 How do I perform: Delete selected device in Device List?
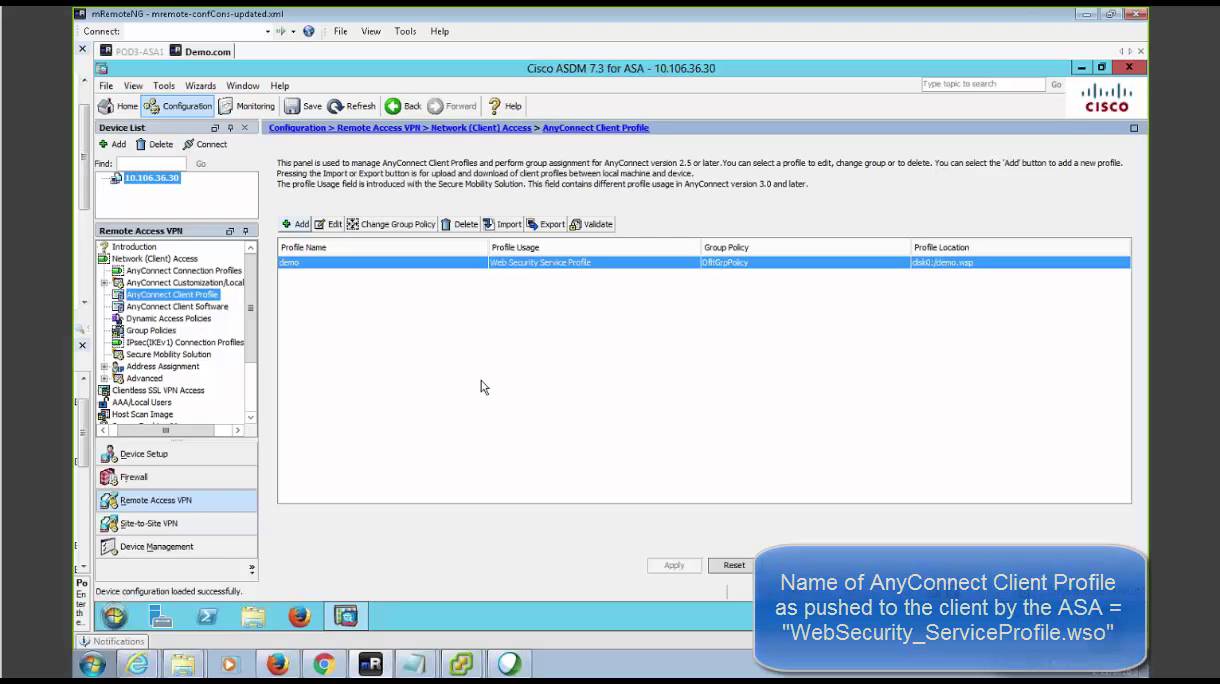(154, 144)
